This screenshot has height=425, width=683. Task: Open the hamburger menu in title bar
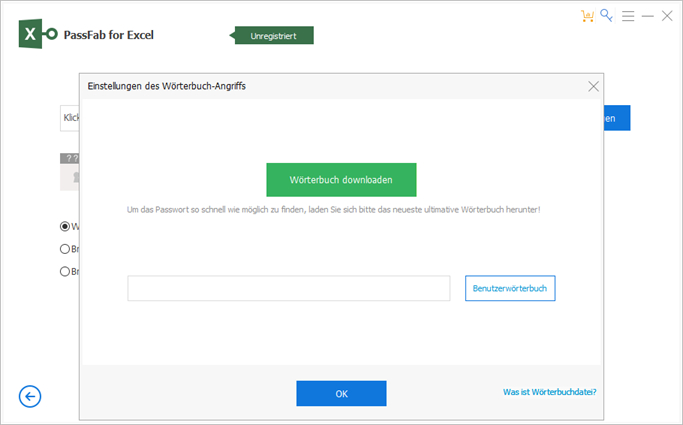(x=628, y=16)
